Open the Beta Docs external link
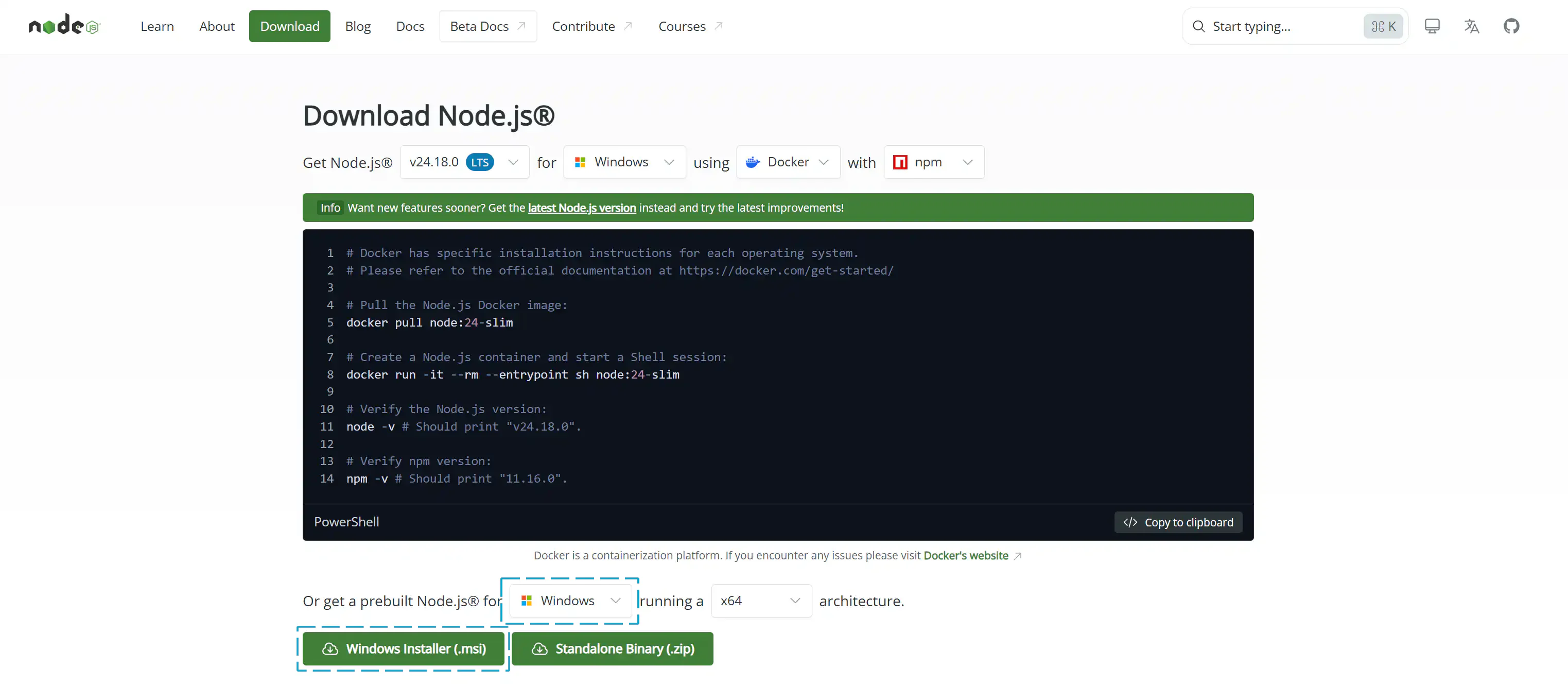This screenshot has height=684, width=1568. pos(487,26)
